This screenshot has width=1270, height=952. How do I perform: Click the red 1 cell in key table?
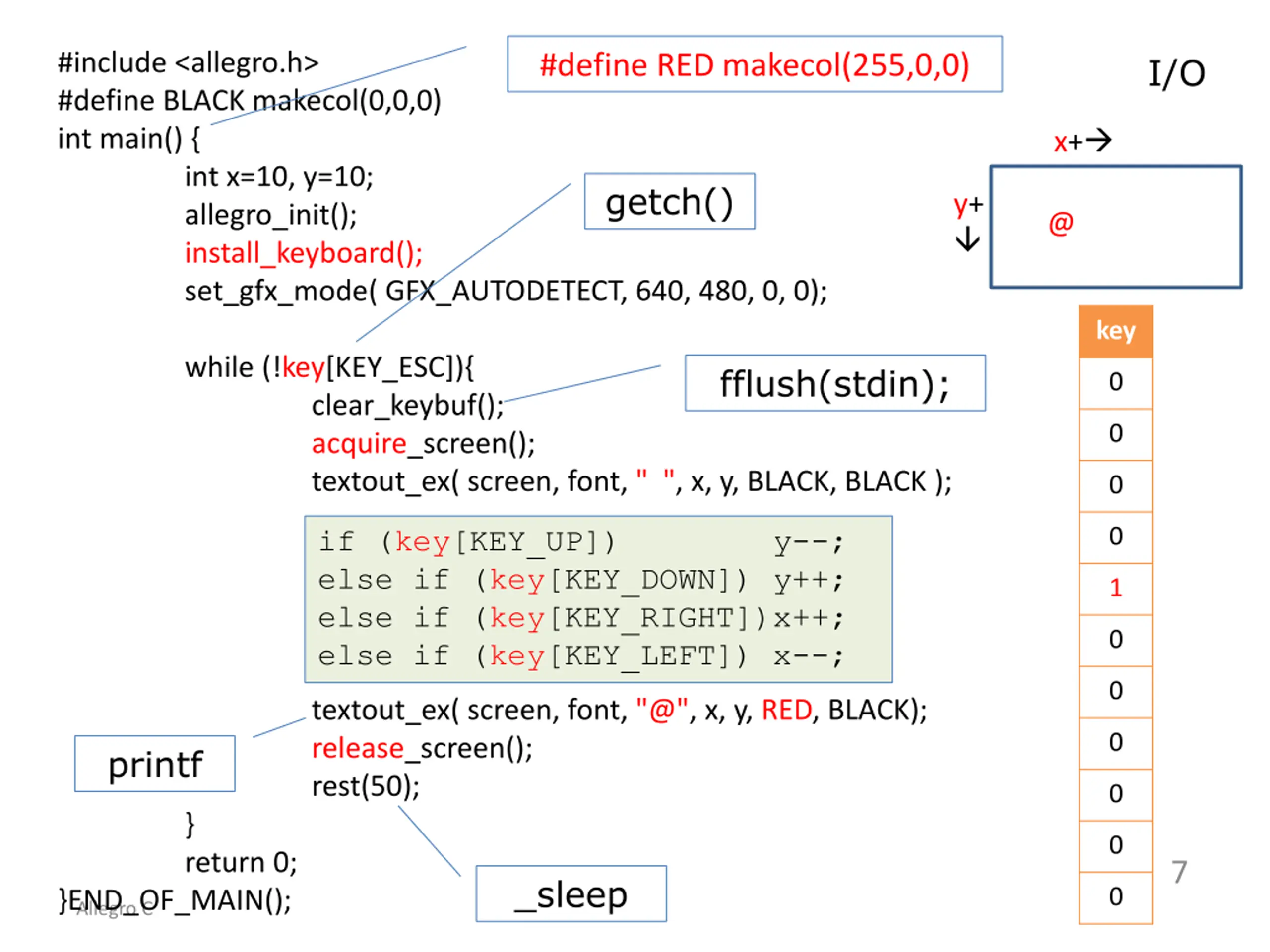click(x=1116, y=588)
